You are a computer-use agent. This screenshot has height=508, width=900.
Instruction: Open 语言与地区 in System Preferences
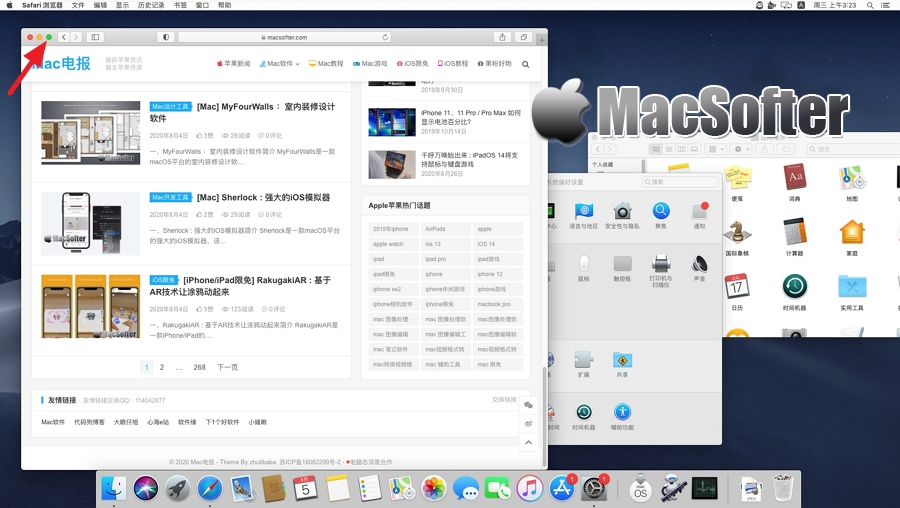[x=584, y=216]
